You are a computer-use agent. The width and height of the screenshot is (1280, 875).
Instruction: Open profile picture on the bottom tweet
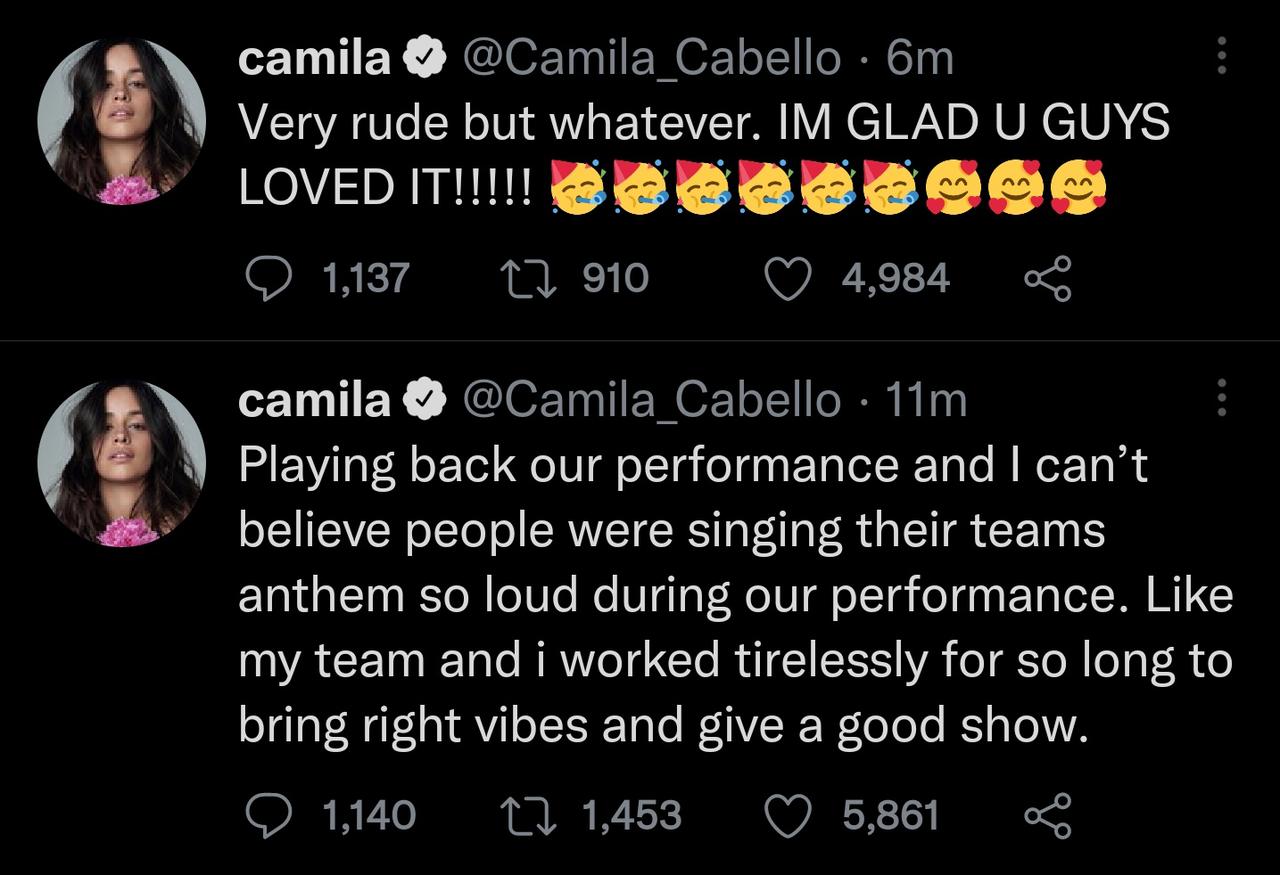tap(121, 463)
